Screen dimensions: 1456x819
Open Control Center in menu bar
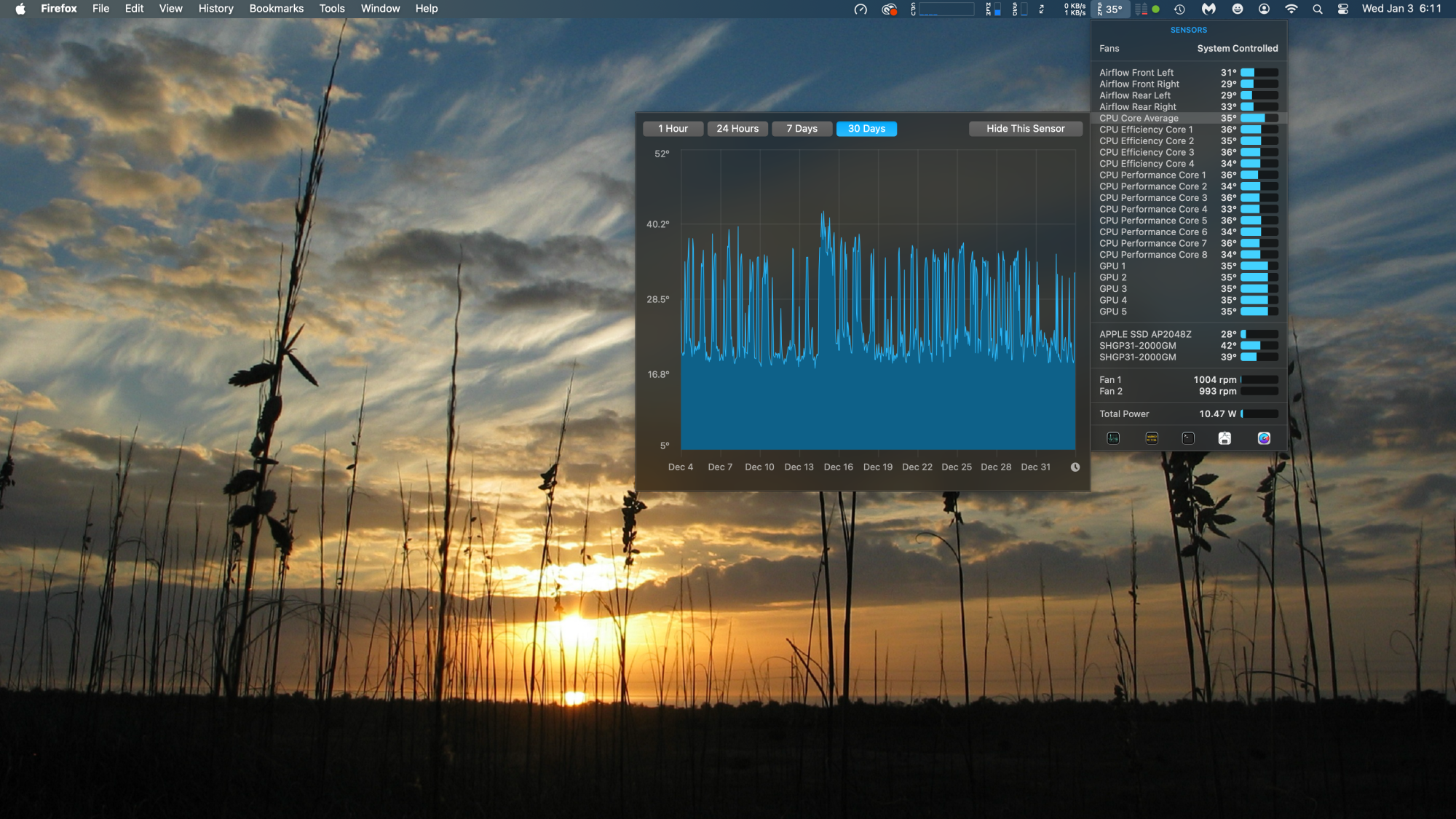point(1343,9)
